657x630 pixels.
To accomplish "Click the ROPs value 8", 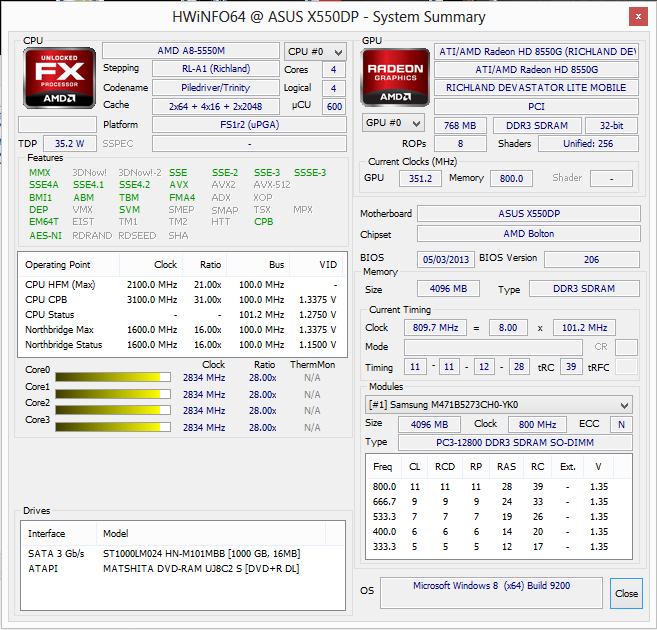I will (460, 144).
